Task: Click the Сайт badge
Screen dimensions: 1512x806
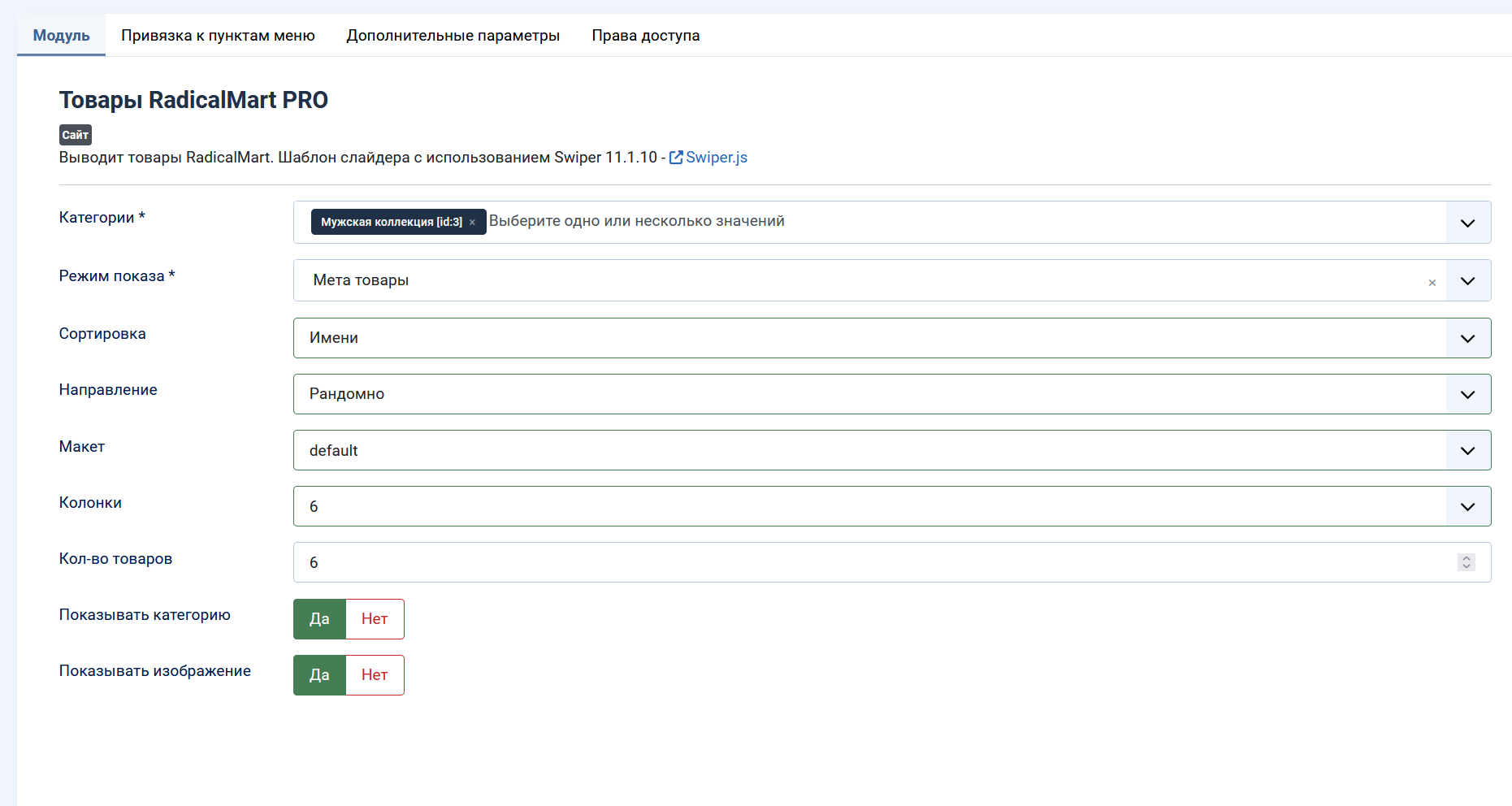Action: pyautogui.click(x=76, y=135)
